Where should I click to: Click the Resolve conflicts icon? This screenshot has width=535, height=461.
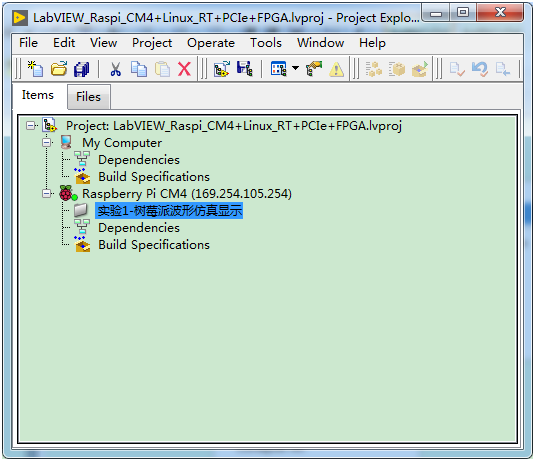click(314, 69)
